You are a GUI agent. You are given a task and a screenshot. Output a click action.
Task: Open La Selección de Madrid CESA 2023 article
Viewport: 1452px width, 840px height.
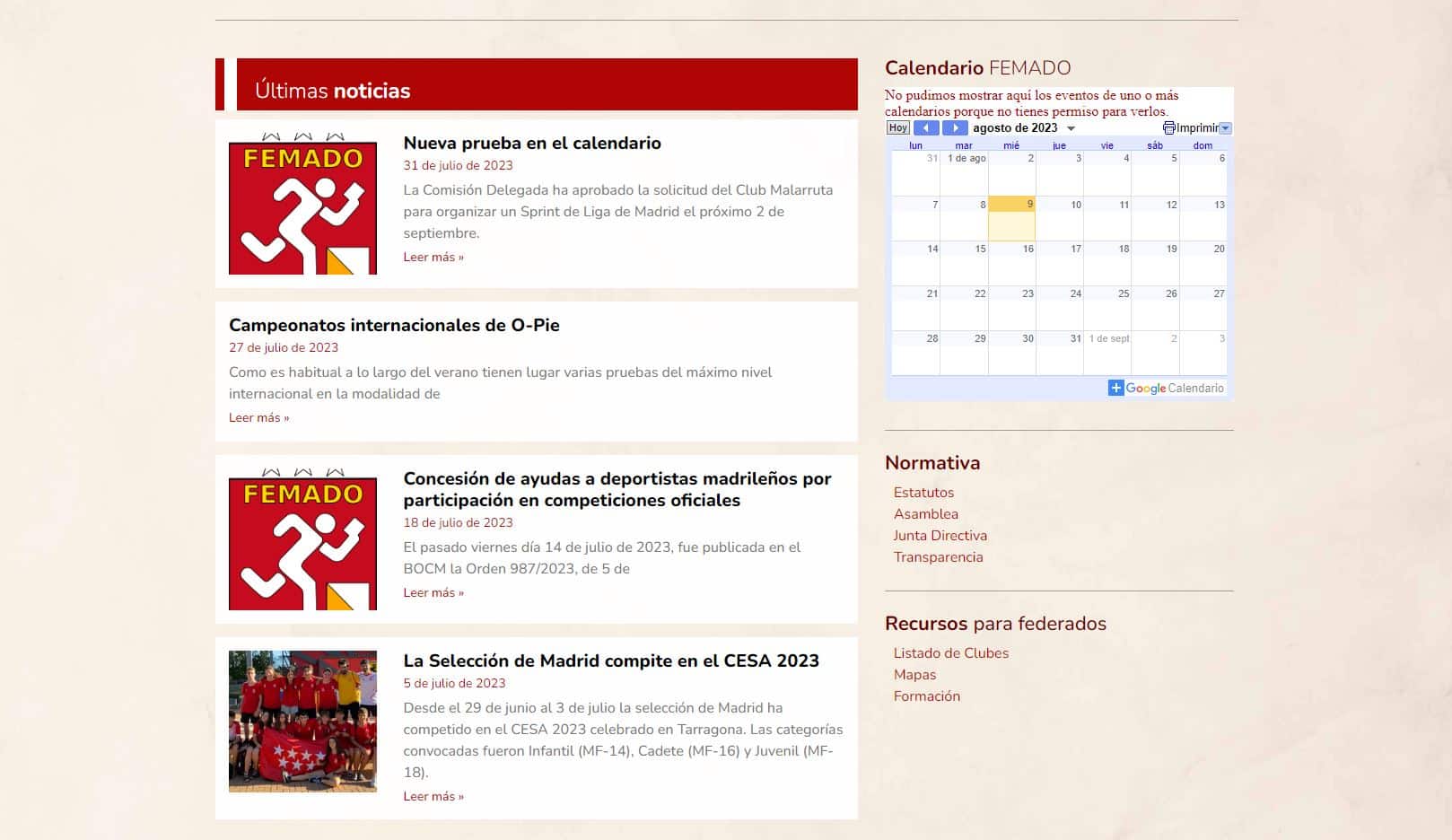[611, 661]
